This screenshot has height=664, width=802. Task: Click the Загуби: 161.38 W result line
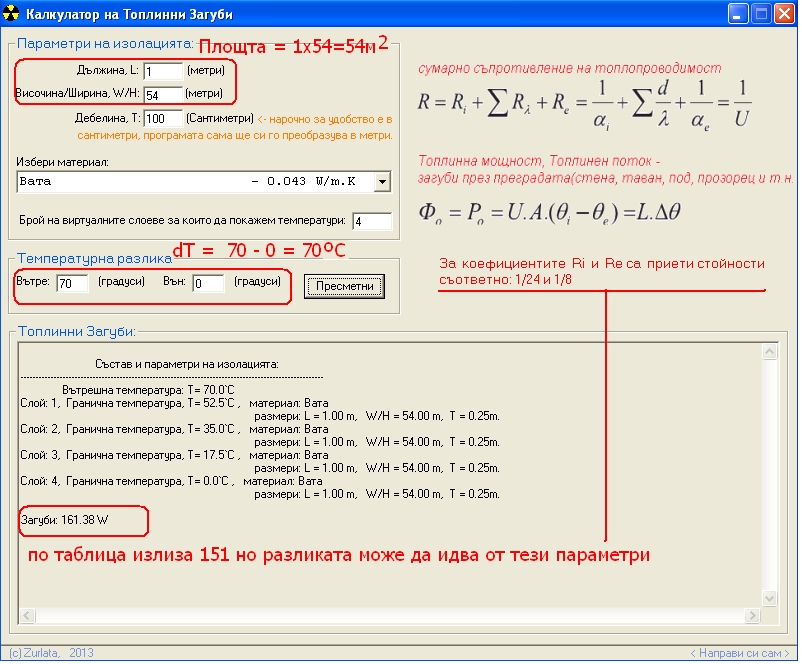pyautogui.click(x=64, y=520)
